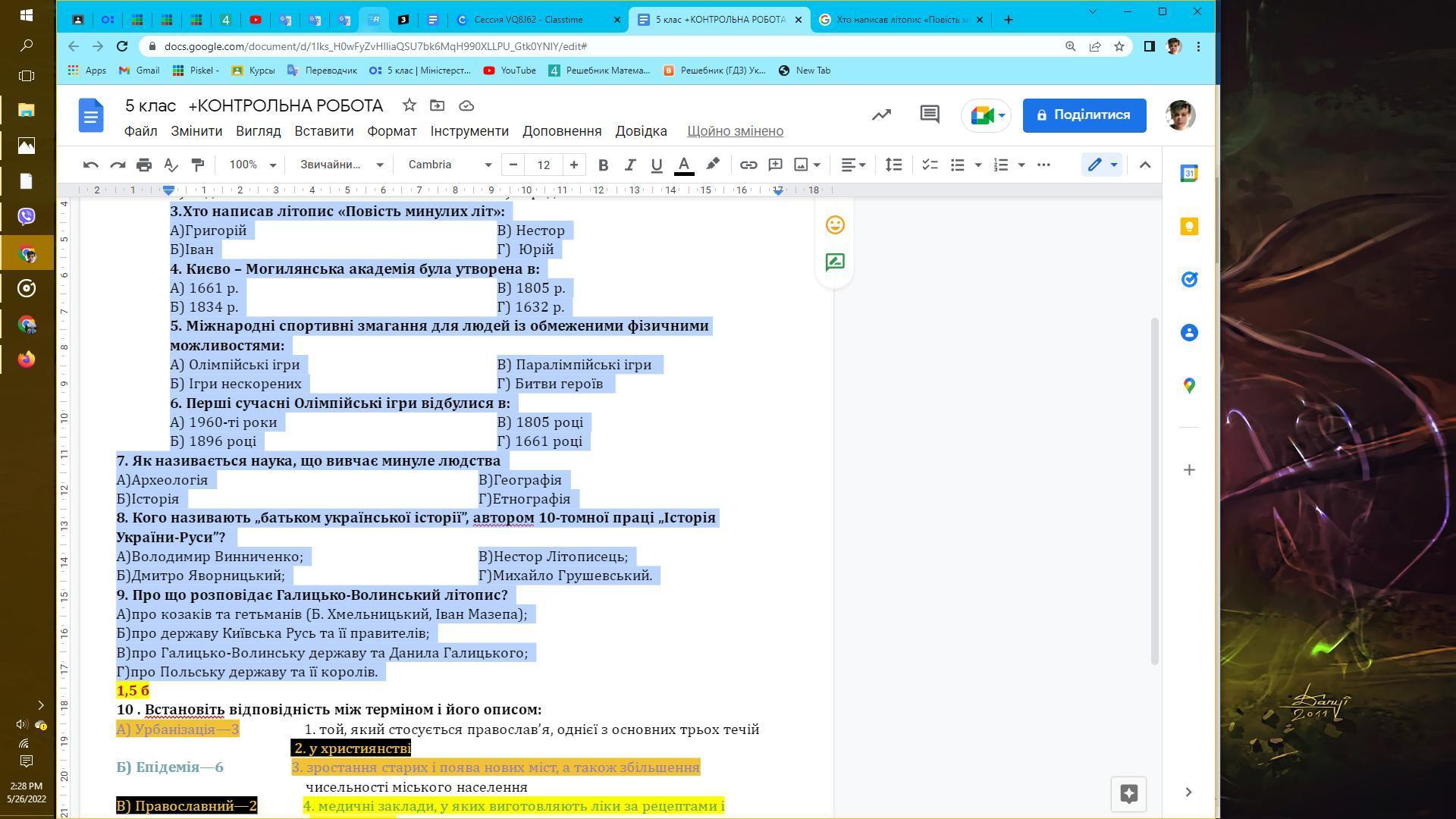The image size is (1456, 819).
Task: Switch to the Classtime session tab
Action: tap(538, 20)
